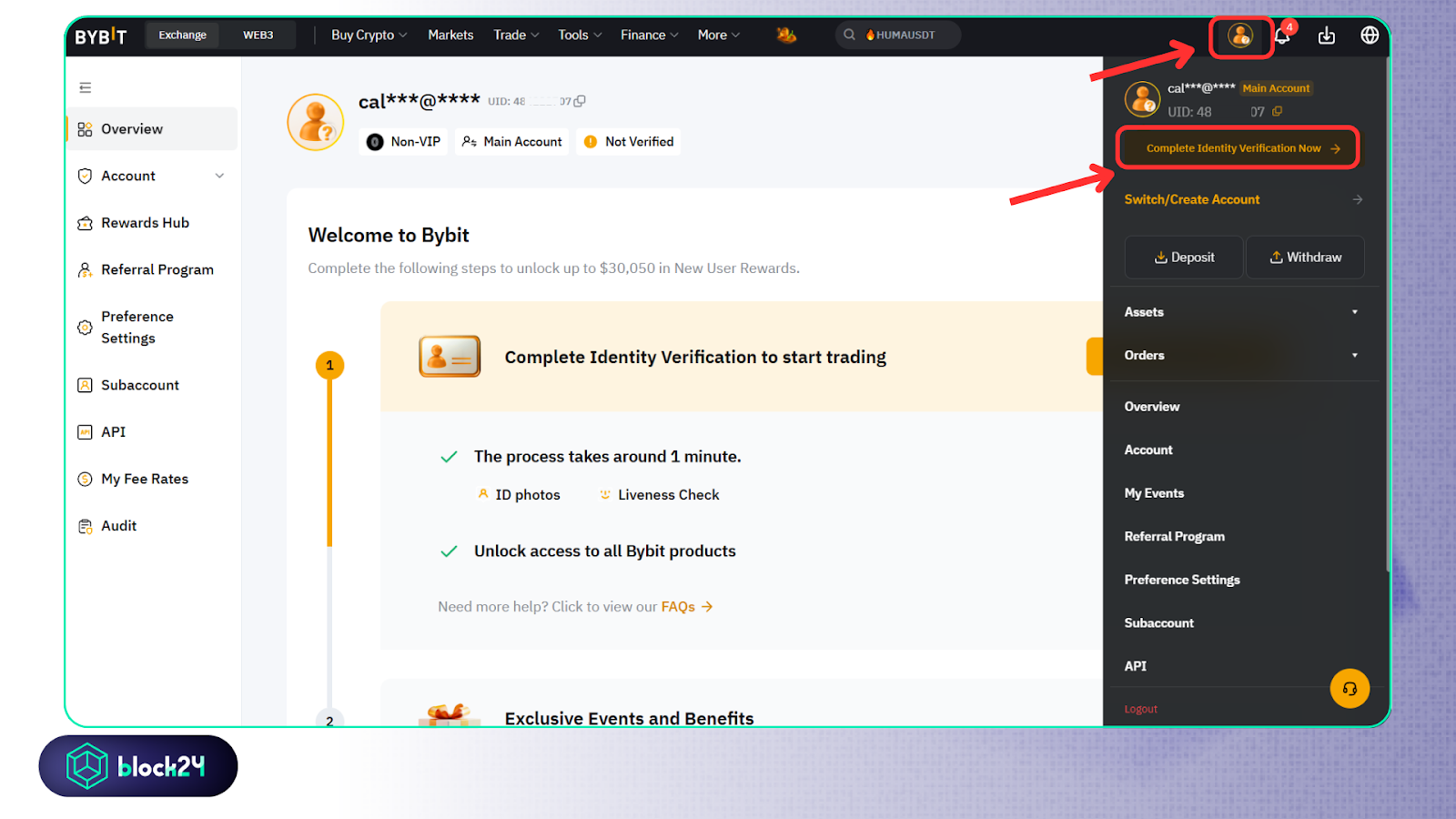The image size is (1456, 819).
Task: Click Complete Identity Verification to start trading
Action: [x=695, y=357]
